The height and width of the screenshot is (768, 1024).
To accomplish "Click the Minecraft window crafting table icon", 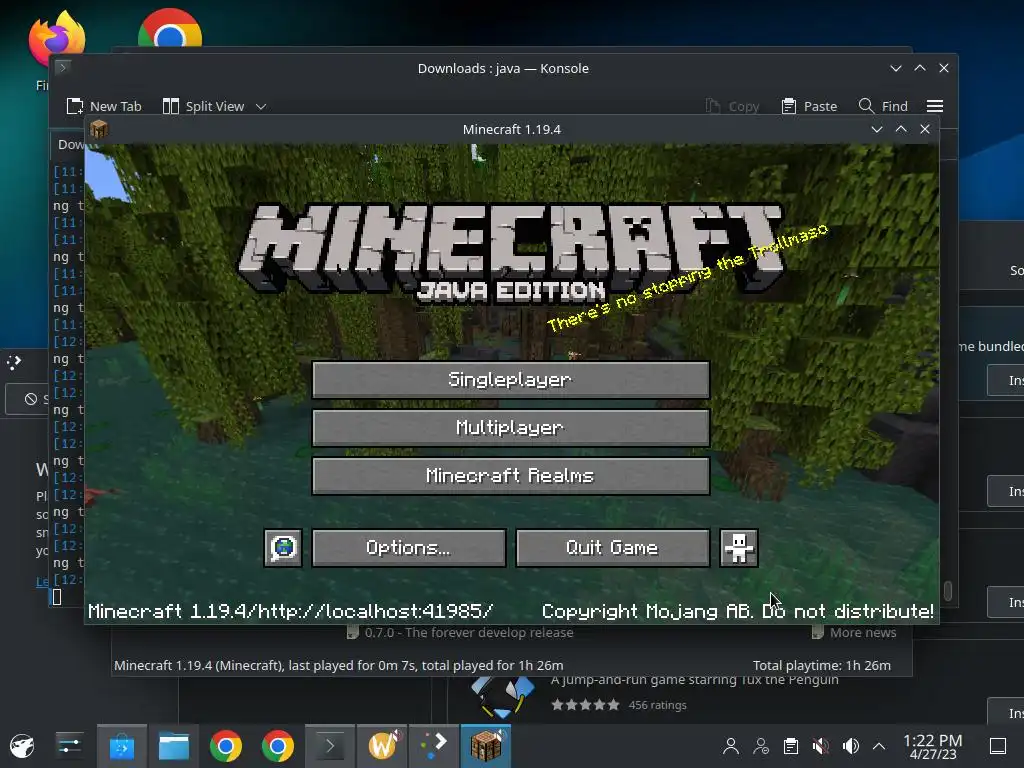I will (99, 129).
